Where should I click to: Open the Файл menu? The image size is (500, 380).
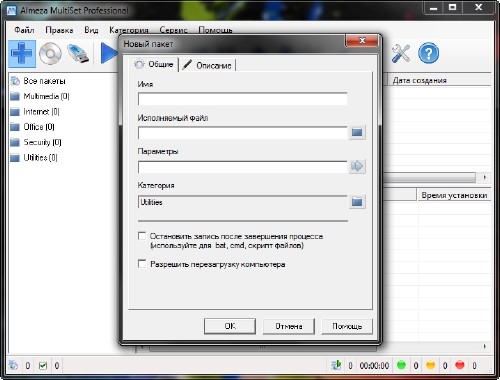(24, 30)
